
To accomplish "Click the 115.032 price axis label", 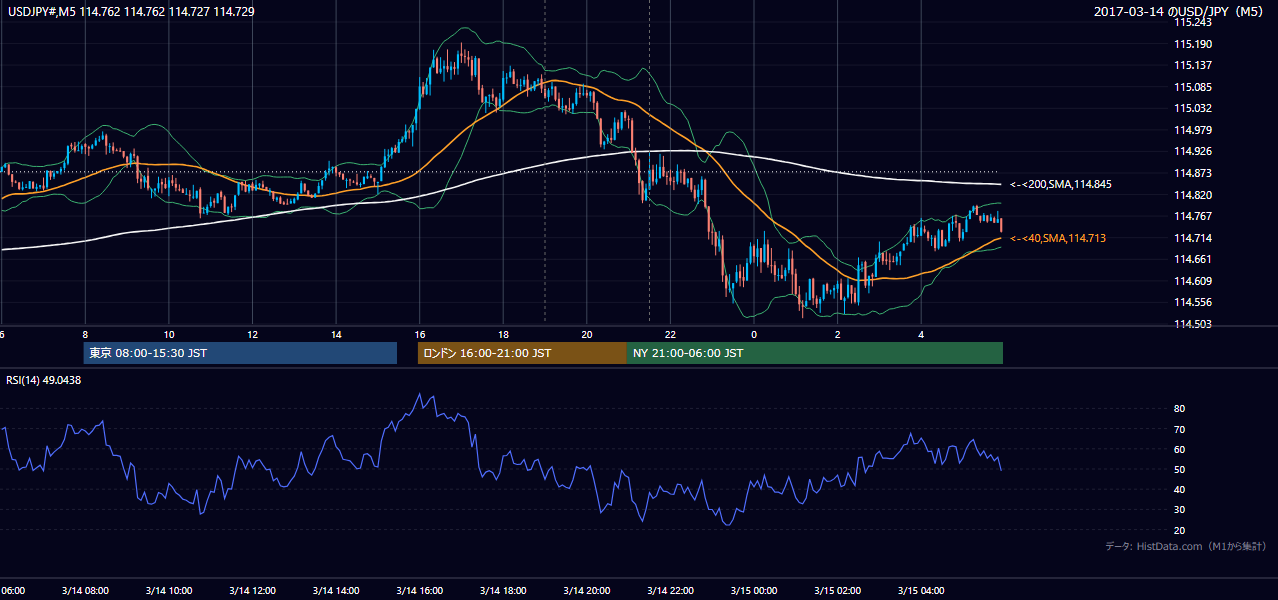I will 1192,108.
